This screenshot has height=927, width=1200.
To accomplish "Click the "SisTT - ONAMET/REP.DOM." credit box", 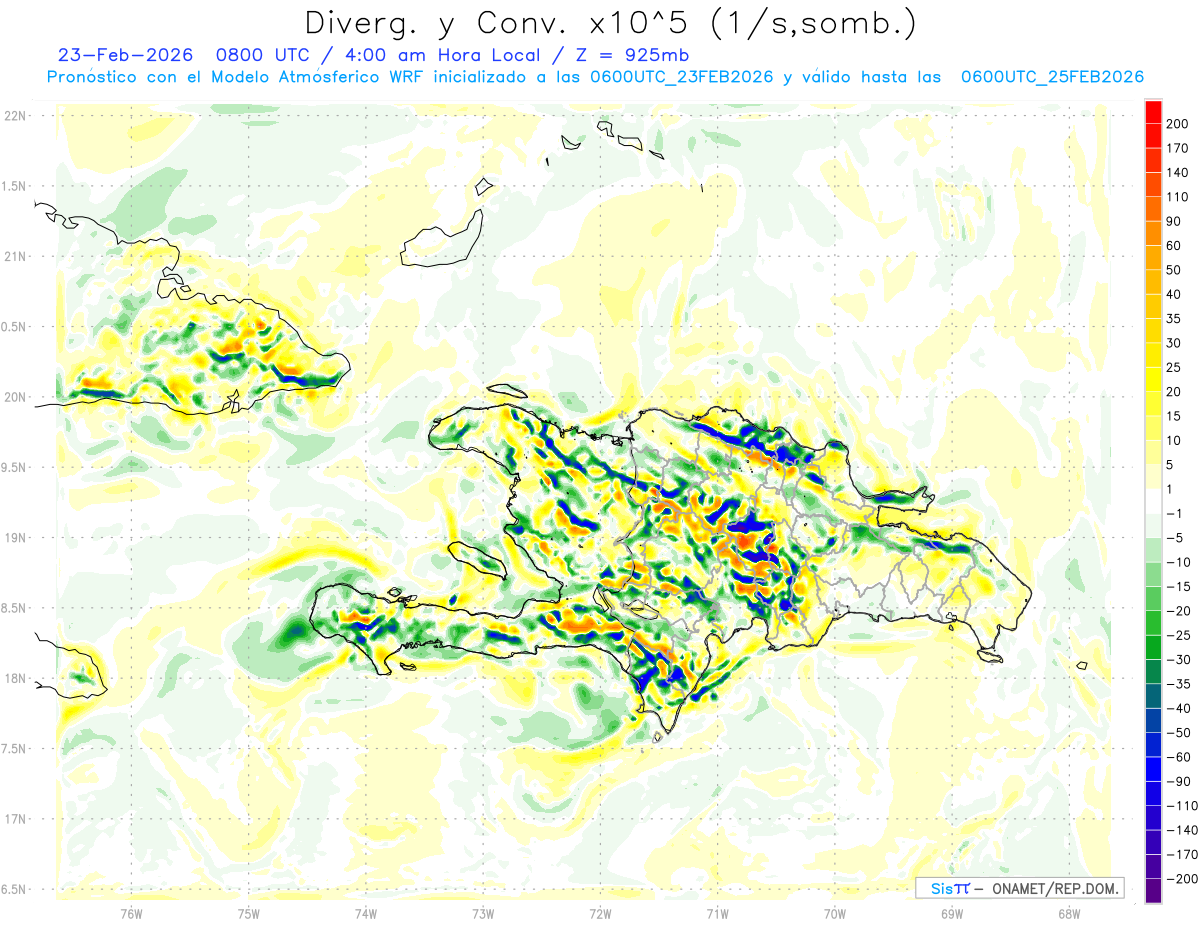I will 1019,888.
